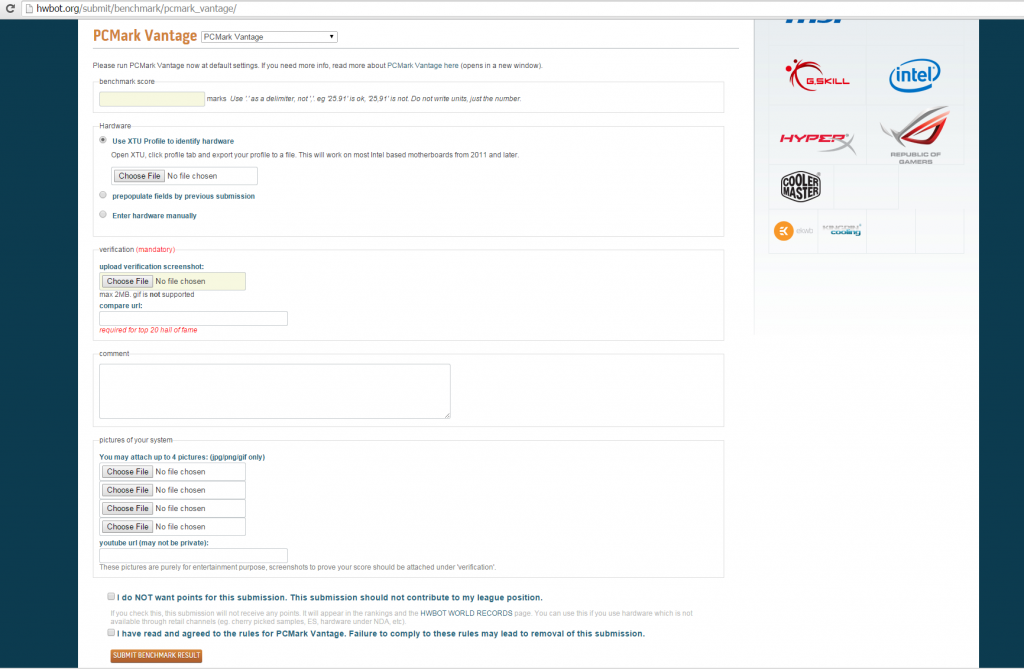
Task: Click the '(mandatory)' verification marker
Action: click(x=155, y=250)
